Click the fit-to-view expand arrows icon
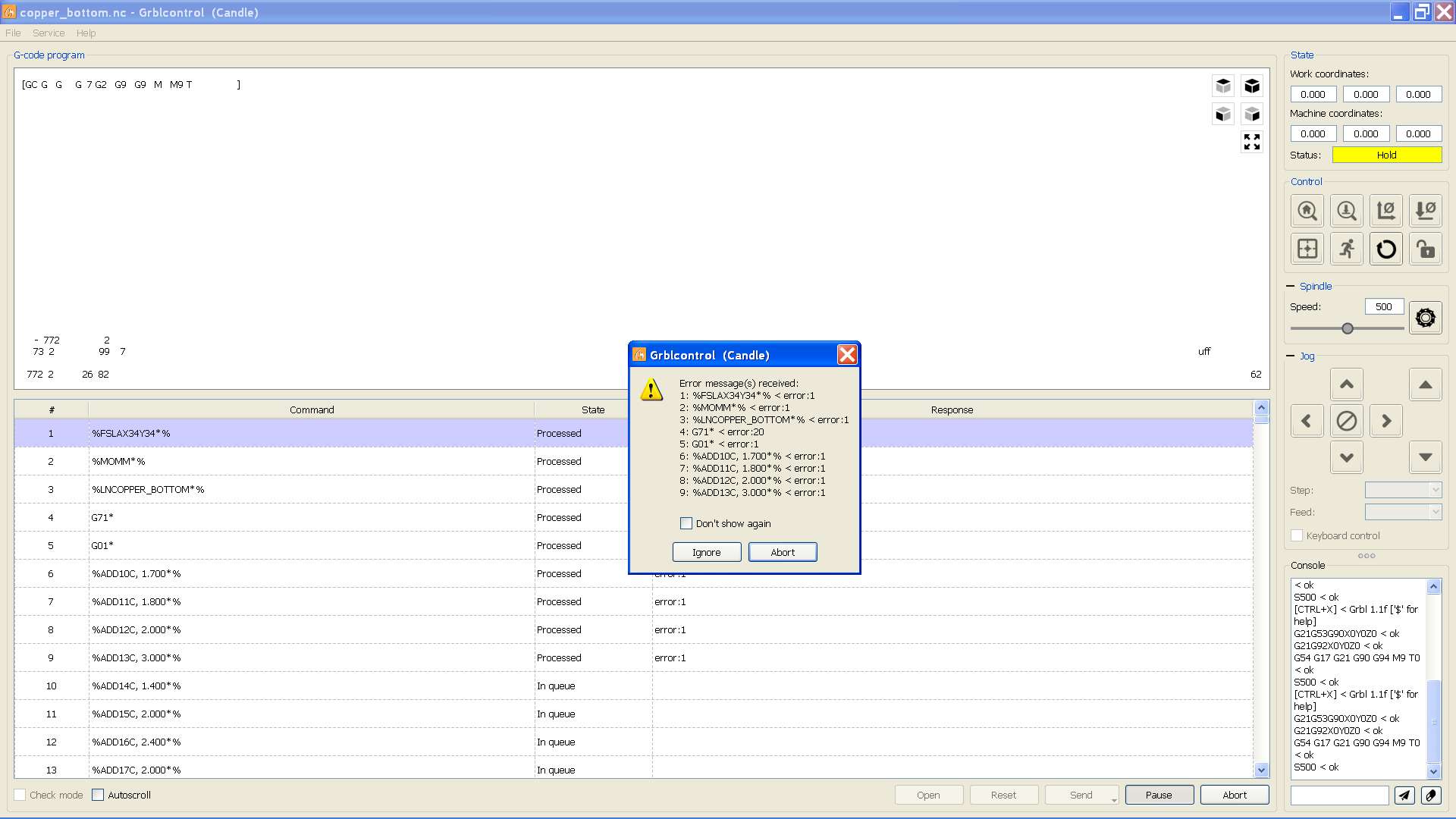Screen dimensions: 1456x819 click(x=1252, y=143)
